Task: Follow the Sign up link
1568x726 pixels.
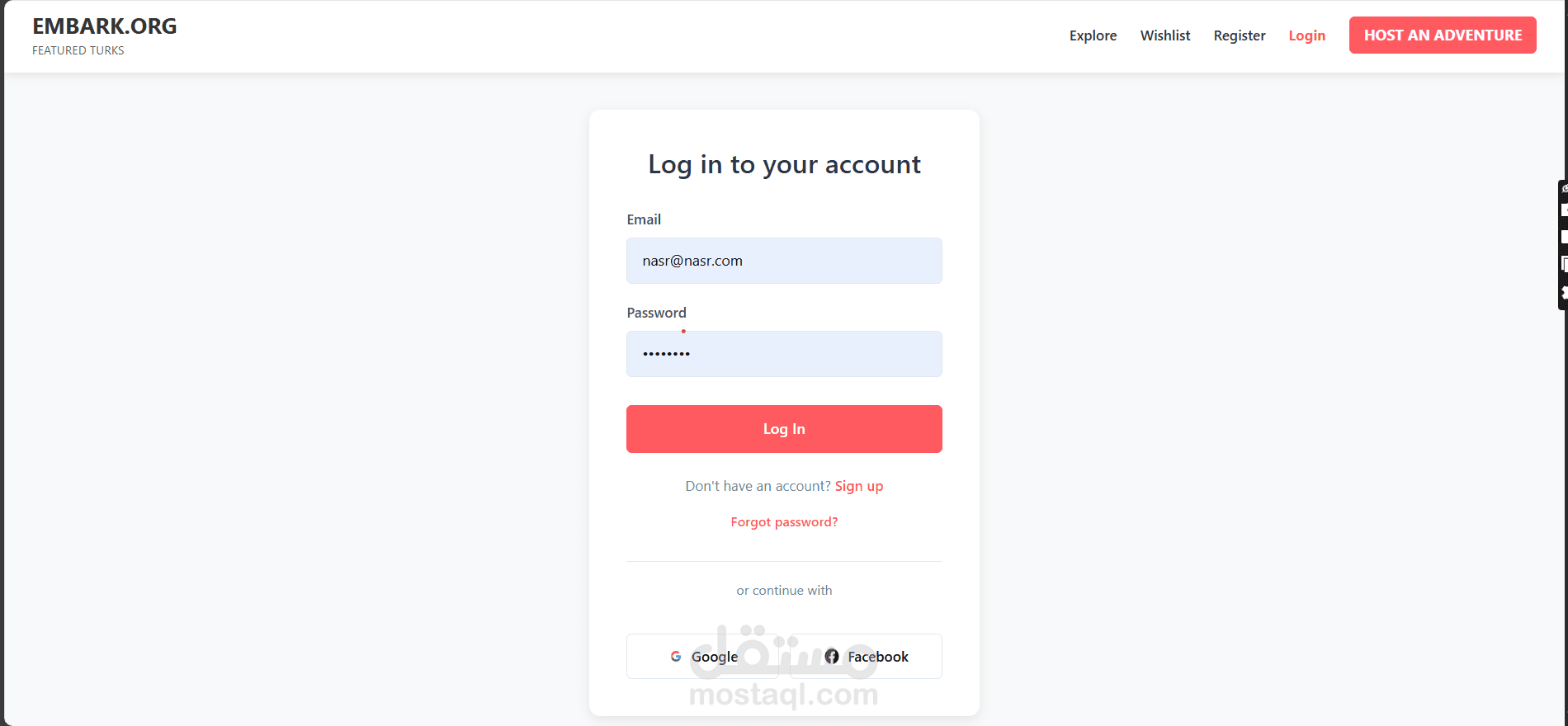Action: 858,486
